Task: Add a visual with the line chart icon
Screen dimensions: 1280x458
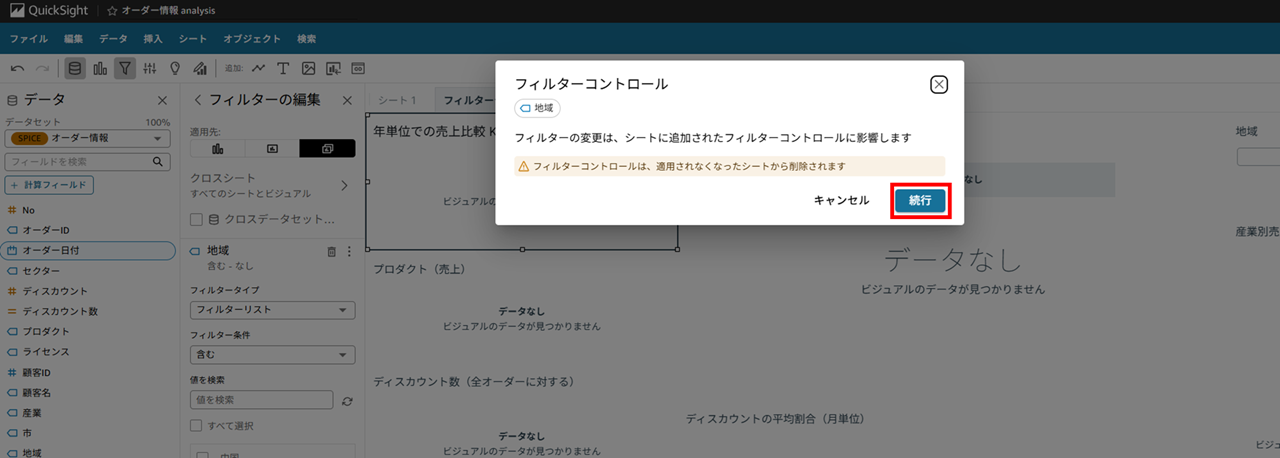Action: pyautogui.click(x=259, y=68)
